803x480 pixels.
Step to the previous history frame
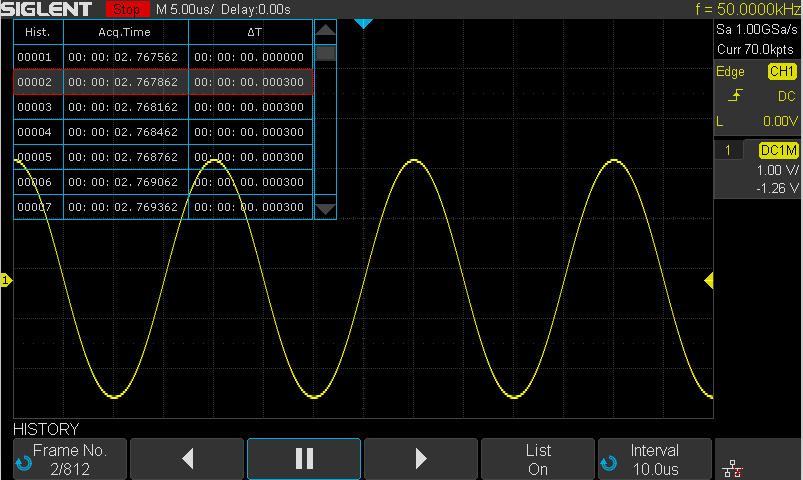tap(187, 458)
